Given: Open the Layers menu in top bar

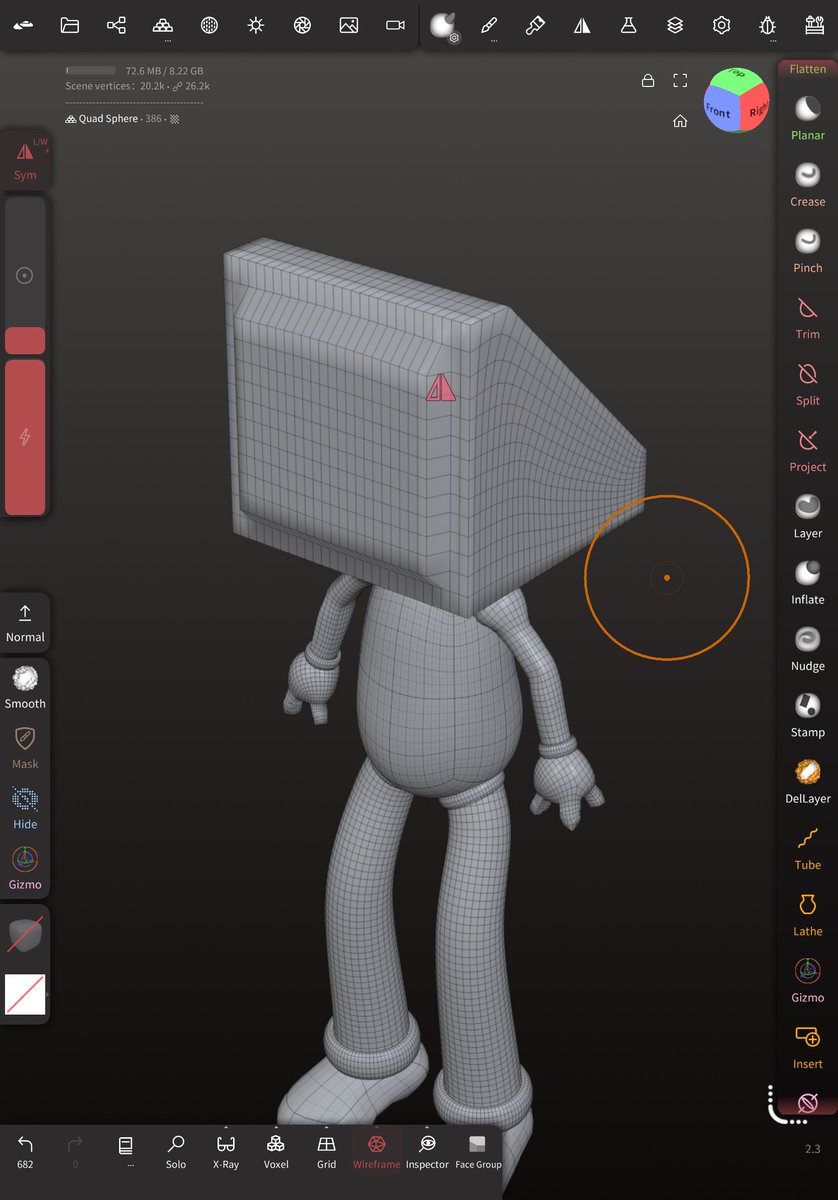Looking at the screenshot, I should click(675, 25).
